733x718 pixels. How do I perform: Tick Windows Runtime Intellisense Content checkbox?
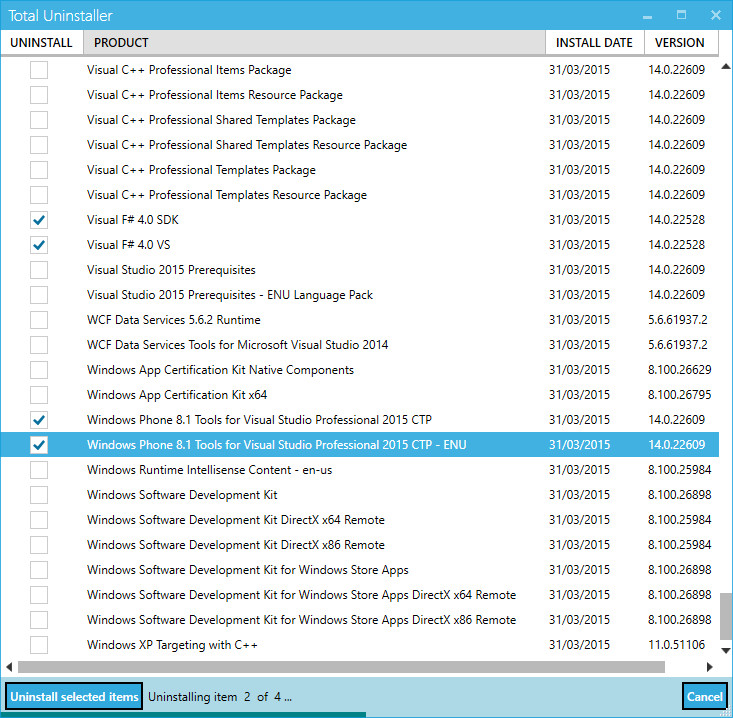[x=39, y=470]
